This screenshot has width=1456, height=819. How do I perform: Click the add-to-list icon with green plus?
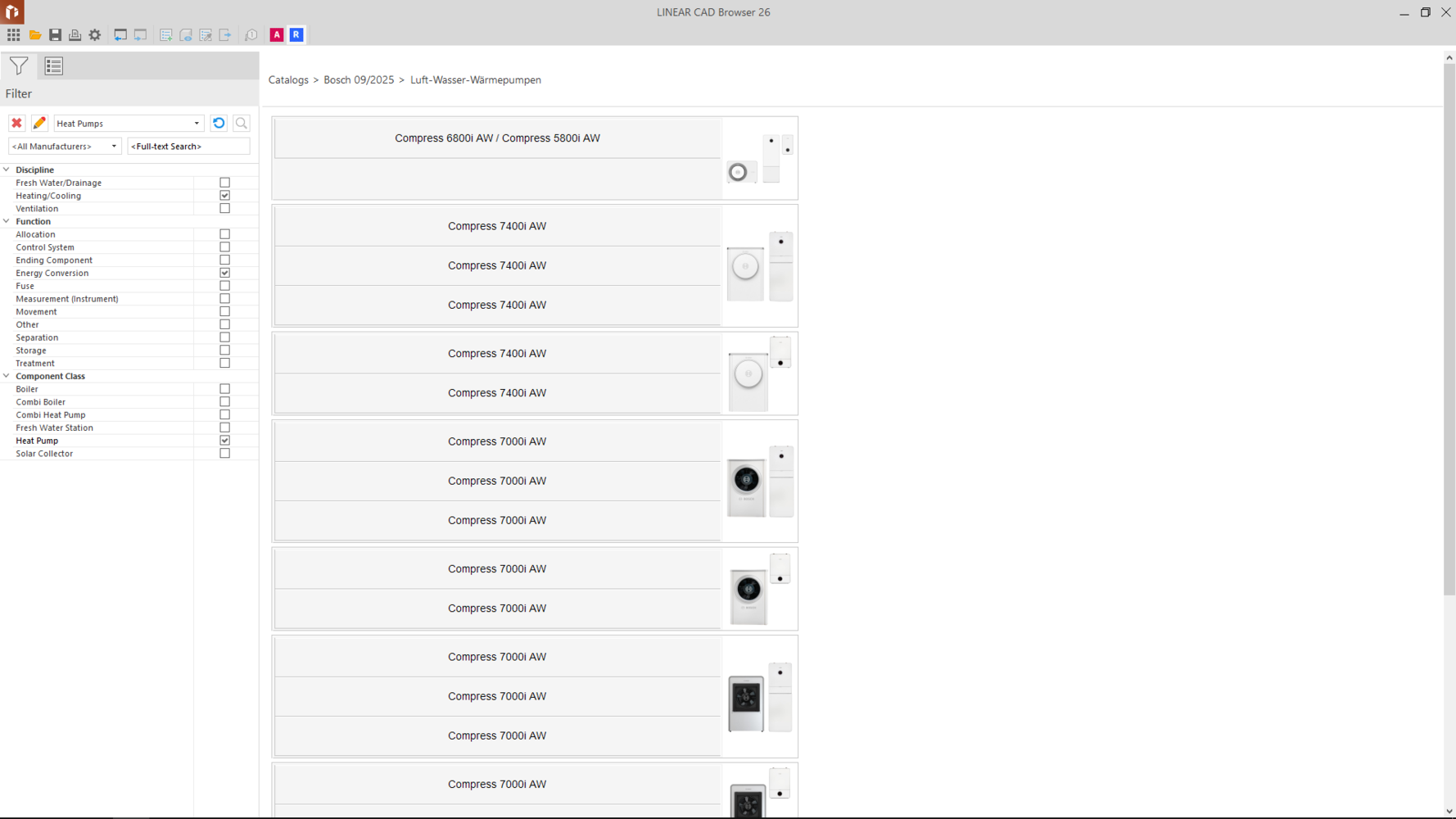(x=166, y=35)
